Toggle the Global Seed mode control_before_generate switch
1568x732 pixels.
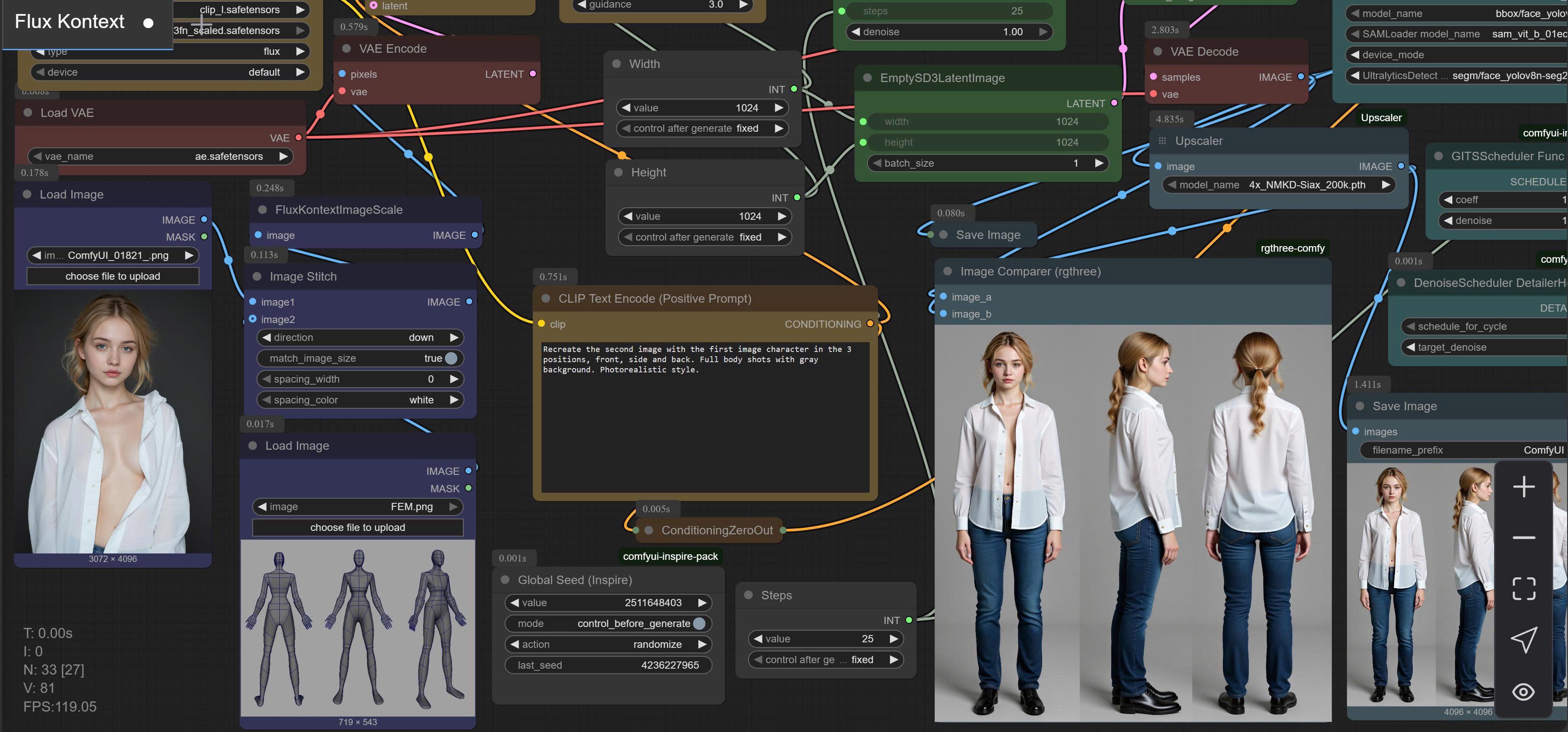(608, 624)
